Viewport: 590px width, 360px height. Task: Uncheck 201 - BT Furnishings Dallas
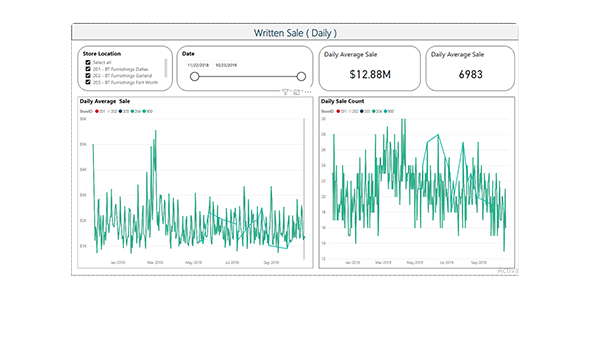[88, 69]
